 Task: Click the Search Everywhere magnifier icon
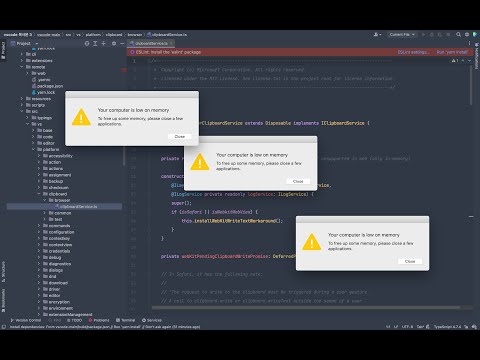[x=458, y=34]
